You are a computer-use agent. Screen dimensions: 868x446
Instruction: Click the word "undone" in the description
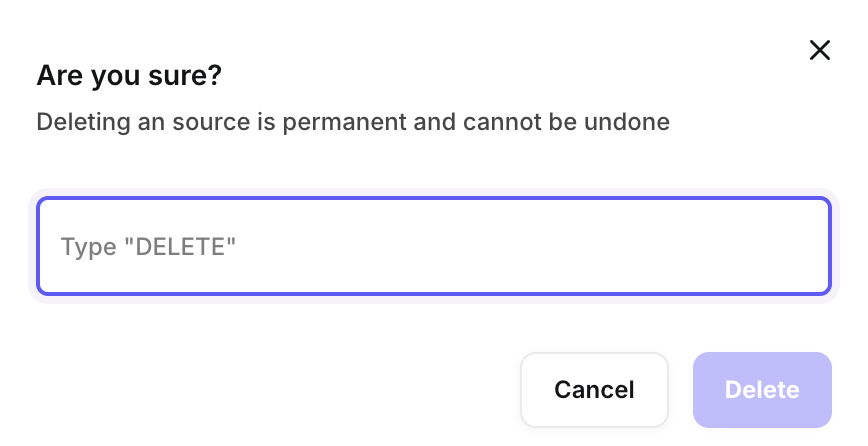click(x=632, y=123)
